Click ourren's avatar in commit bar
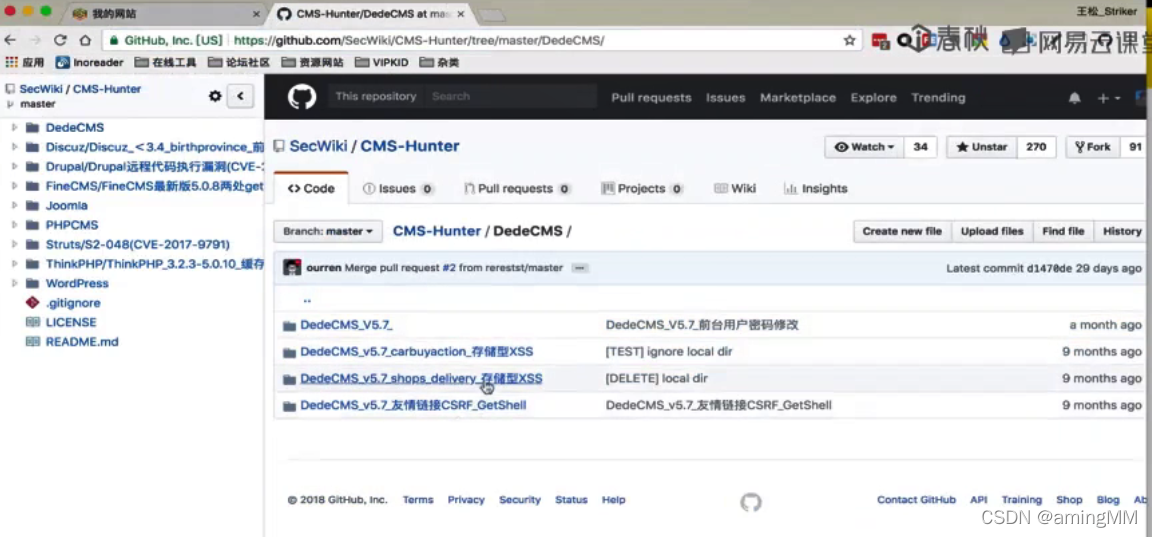This screenshot has height=537, width=1152. 292,267
